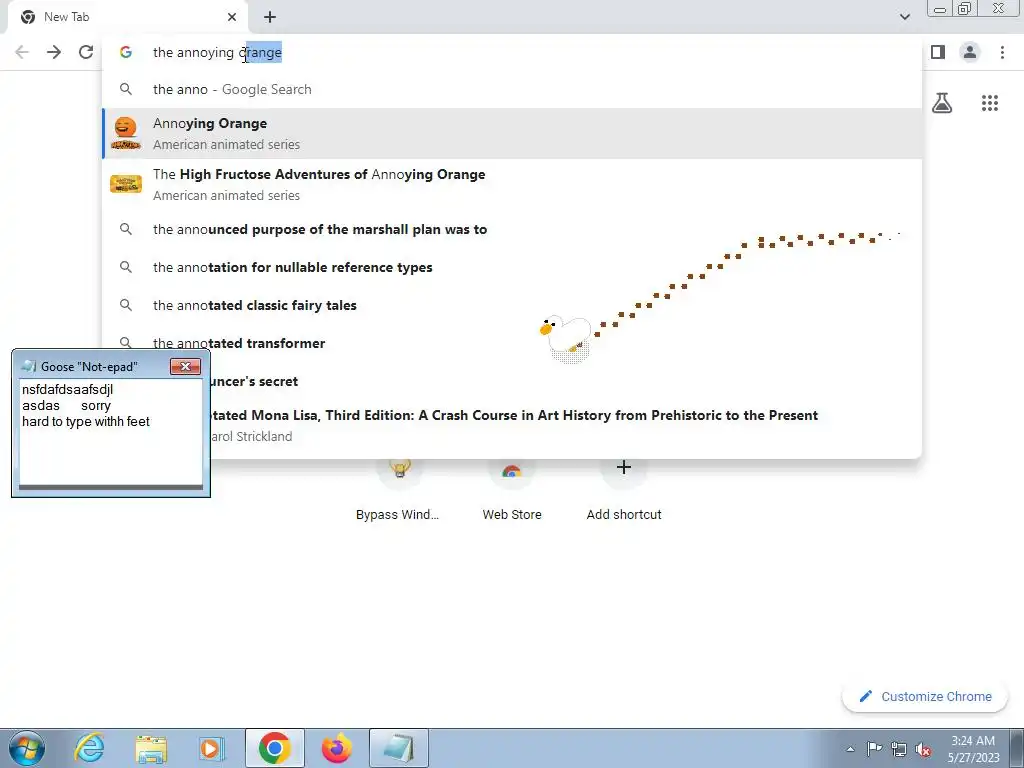The image size is (1024, 768).
Task: Reload the page with the refresh icon
Action: click(x=86, y=52)
